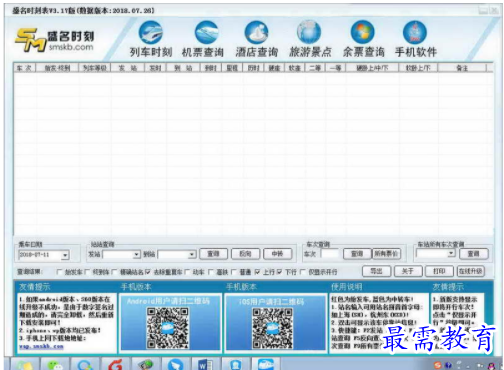Click the iOS QR code image
Image resolution: width=504 pixels, height=370 pixels.
(x=273, y=328)
